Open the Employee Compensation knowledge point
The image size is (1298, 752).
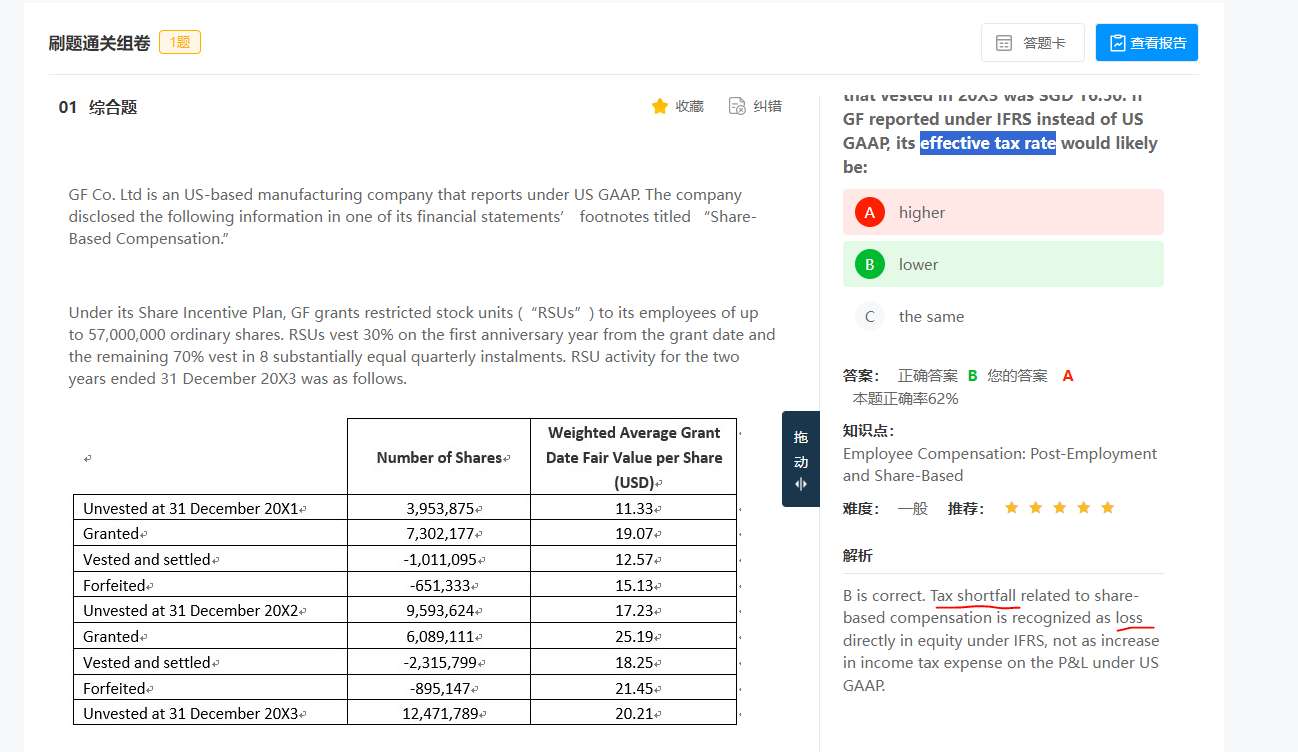click(999, 464)
